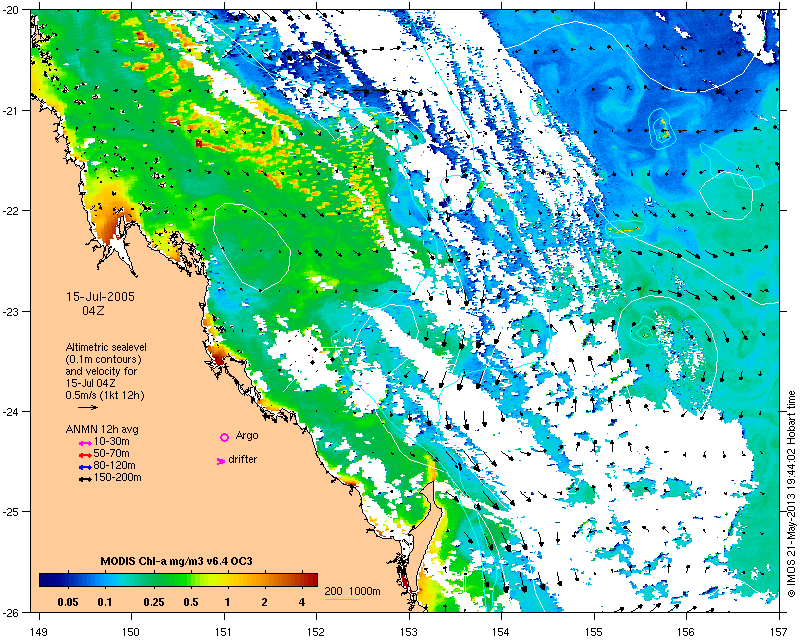Image resolution: width=800 pixels, height=640 pixels.
Task: Click longitude axis label 157
Action: pyautogui.click(x=779, y=632)
